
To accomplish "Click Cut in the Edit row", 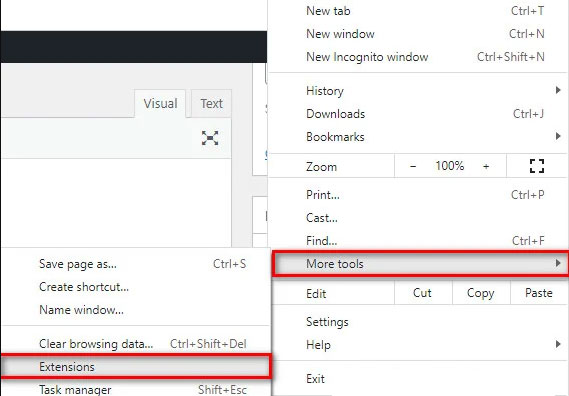I will point(422,293).
